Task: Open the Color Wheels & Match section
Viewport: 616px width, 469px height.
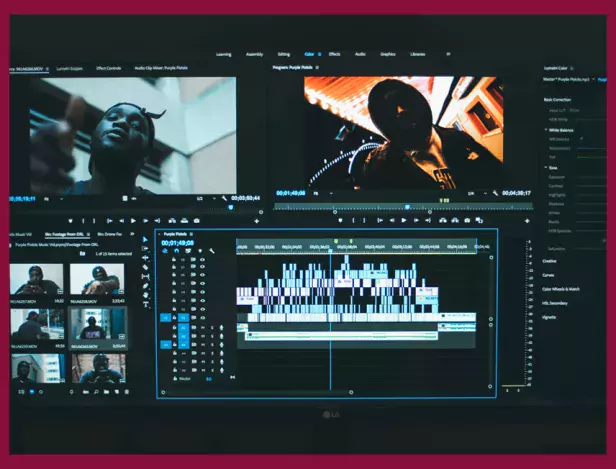Action: [561, 289]
